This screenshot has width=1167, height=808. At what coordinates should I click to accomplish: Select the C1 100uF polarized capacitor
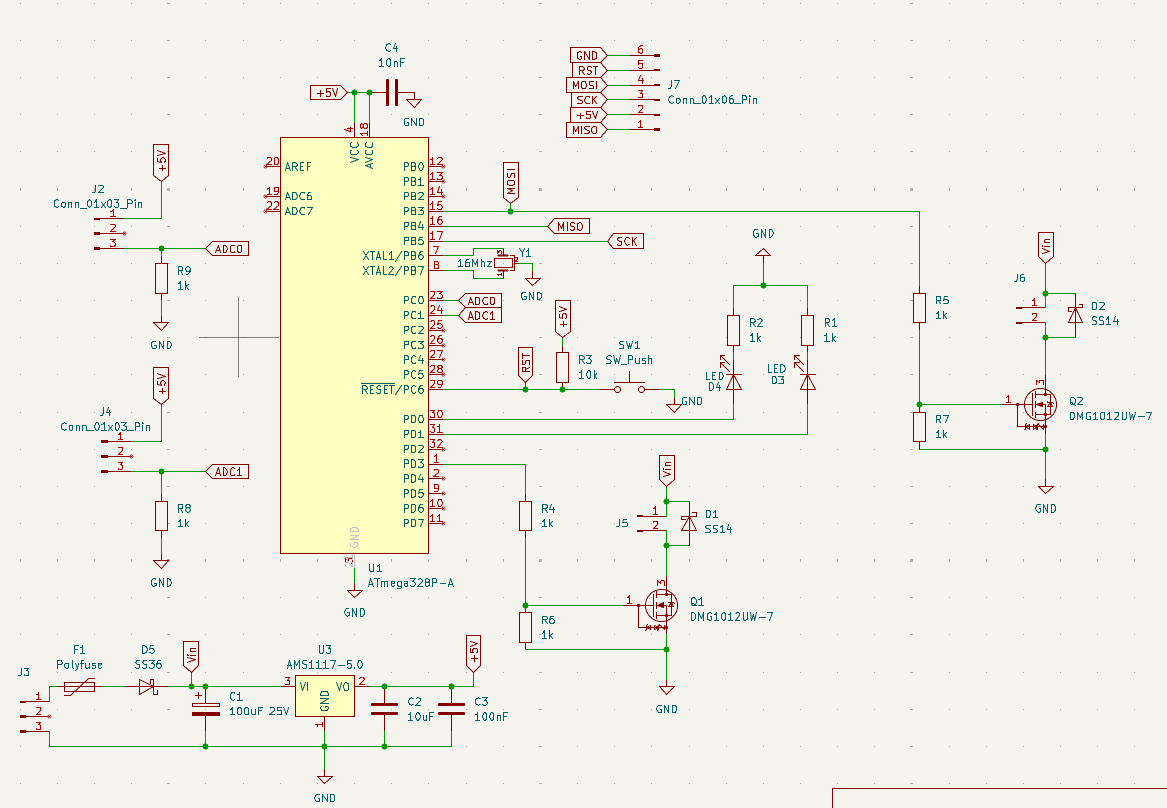[206, 708]
